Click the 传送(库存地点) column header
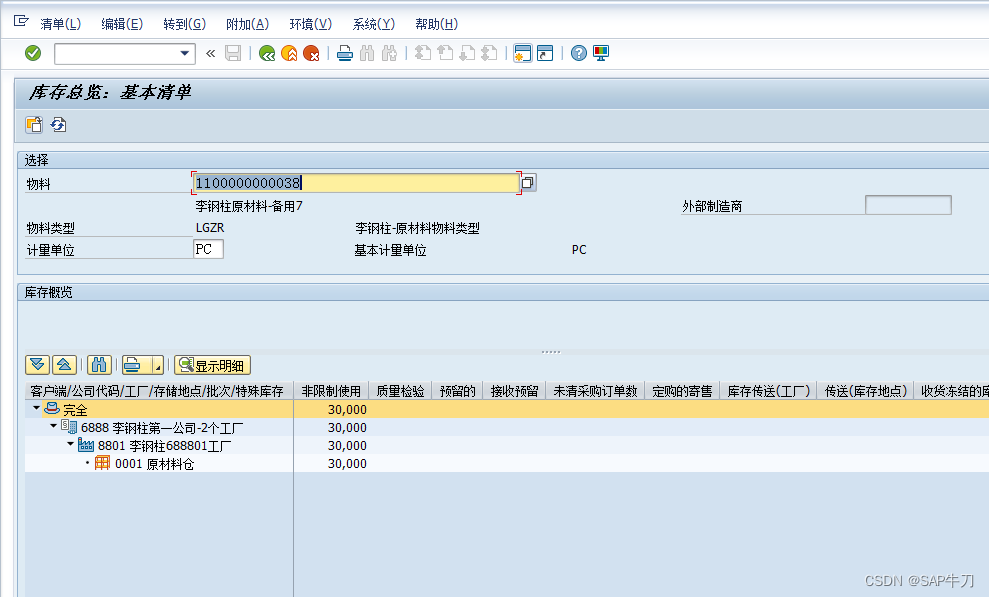Viewport: 989px width, 597px height. pos(865,391)
